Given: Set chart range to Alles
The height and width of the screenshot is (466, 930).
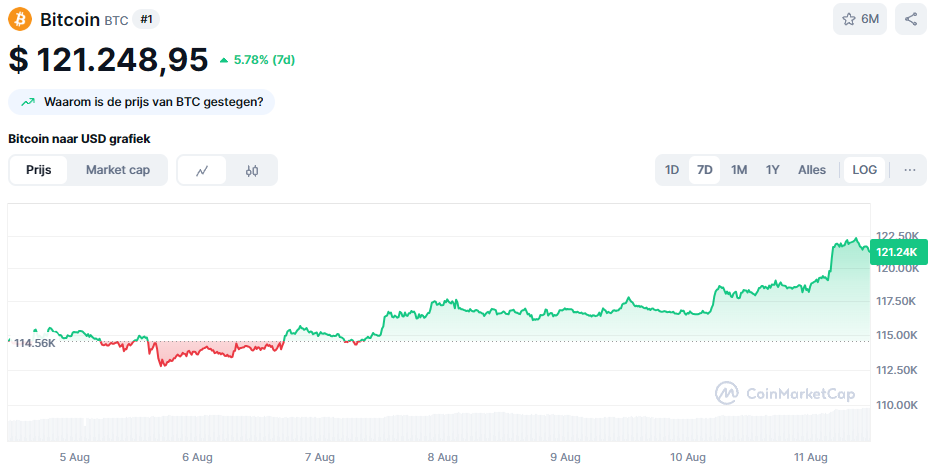Looking at the screenshot, I should (812, 170).
